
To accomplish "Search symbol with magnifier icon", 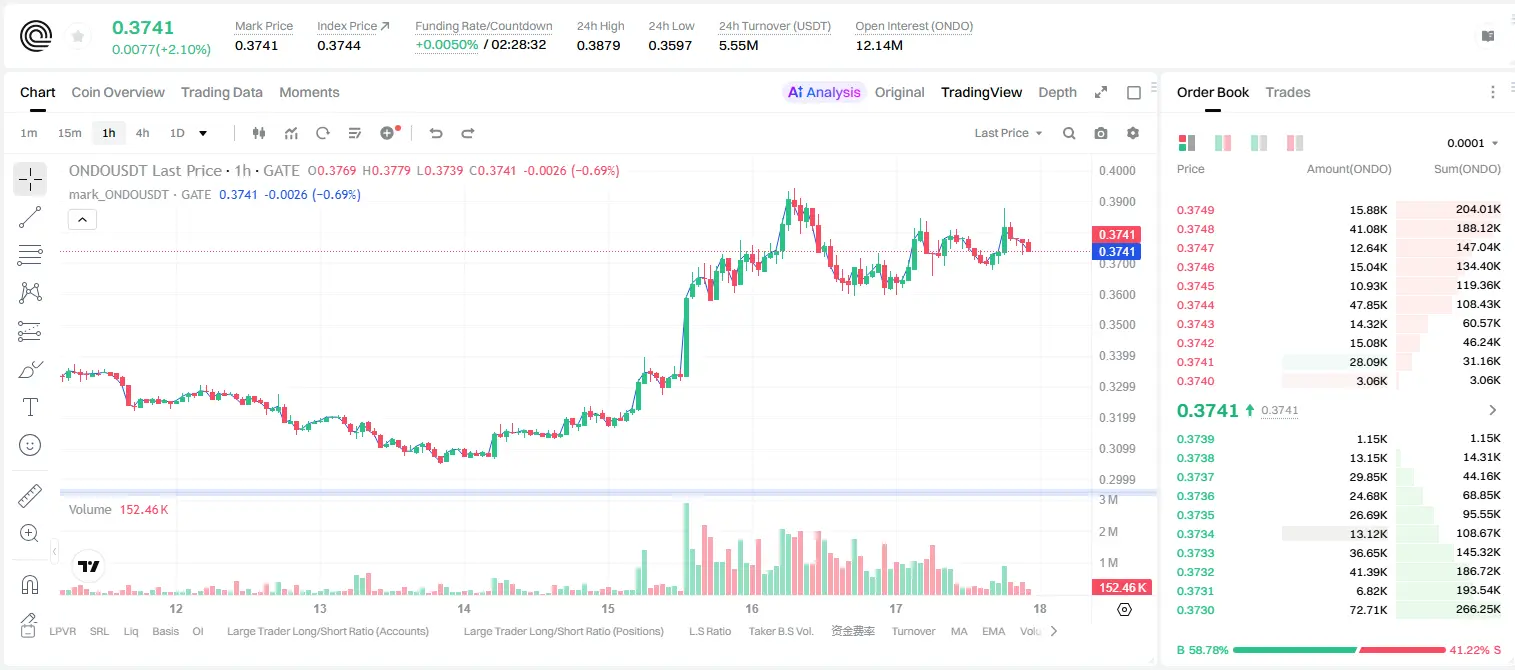I will [x=1069, y=133].
